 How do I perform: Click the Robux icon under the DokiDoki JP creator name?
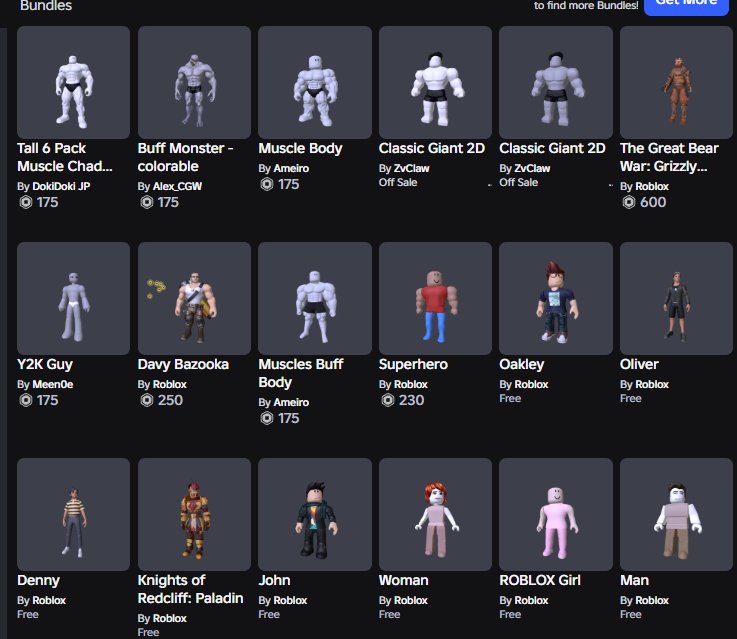pos(26,202)
